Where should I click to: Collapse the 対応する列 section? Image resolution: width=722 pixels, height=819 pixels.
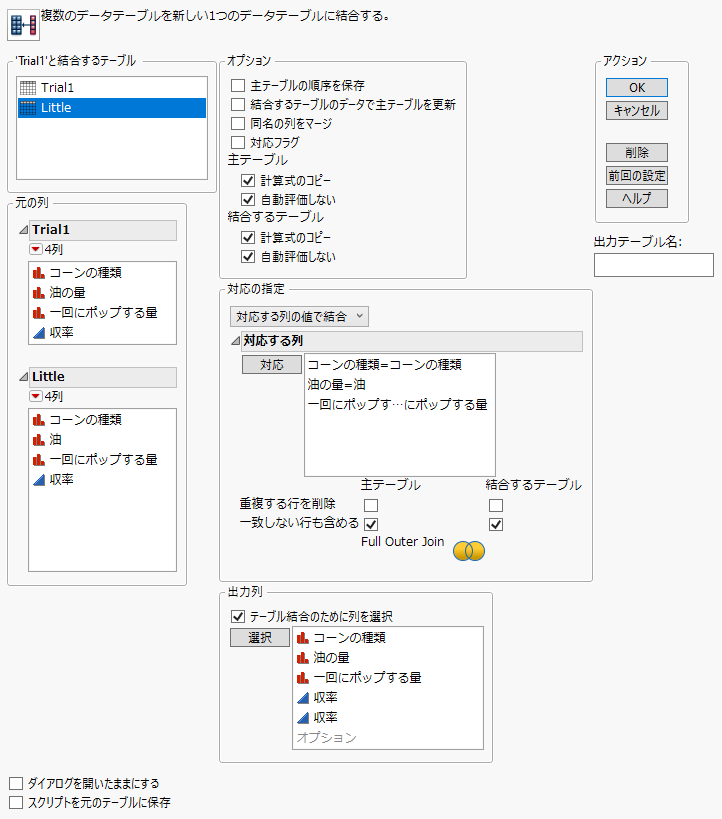click(236, 341)
